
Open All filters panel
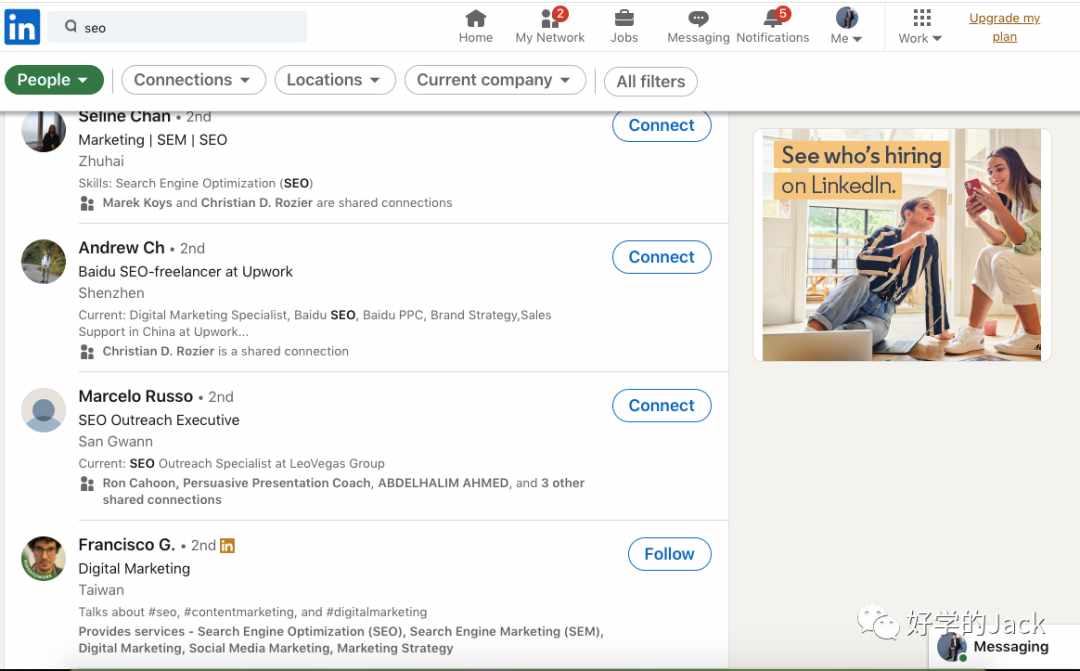(651, 81)
